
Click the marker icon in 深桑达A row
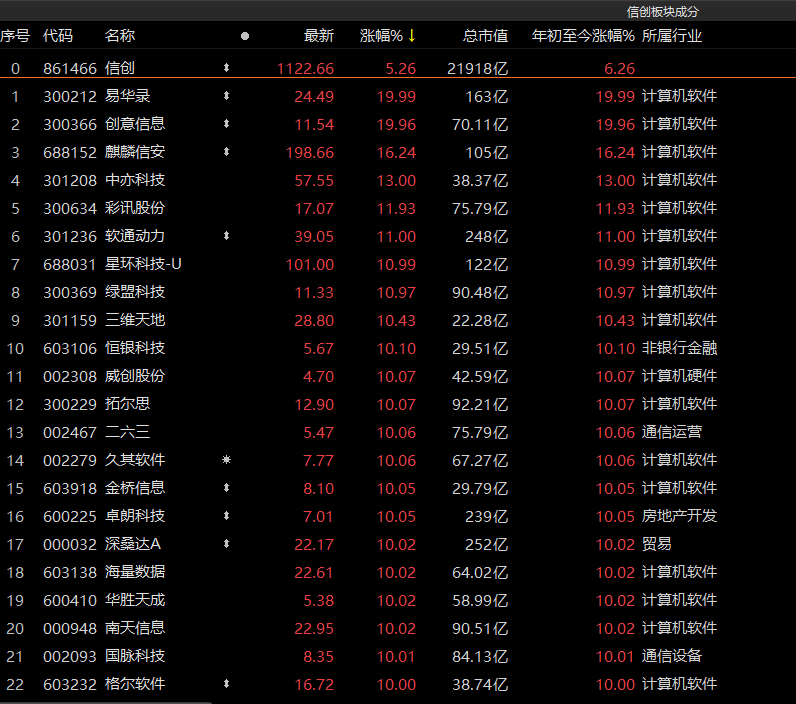[x=226, y=544]
